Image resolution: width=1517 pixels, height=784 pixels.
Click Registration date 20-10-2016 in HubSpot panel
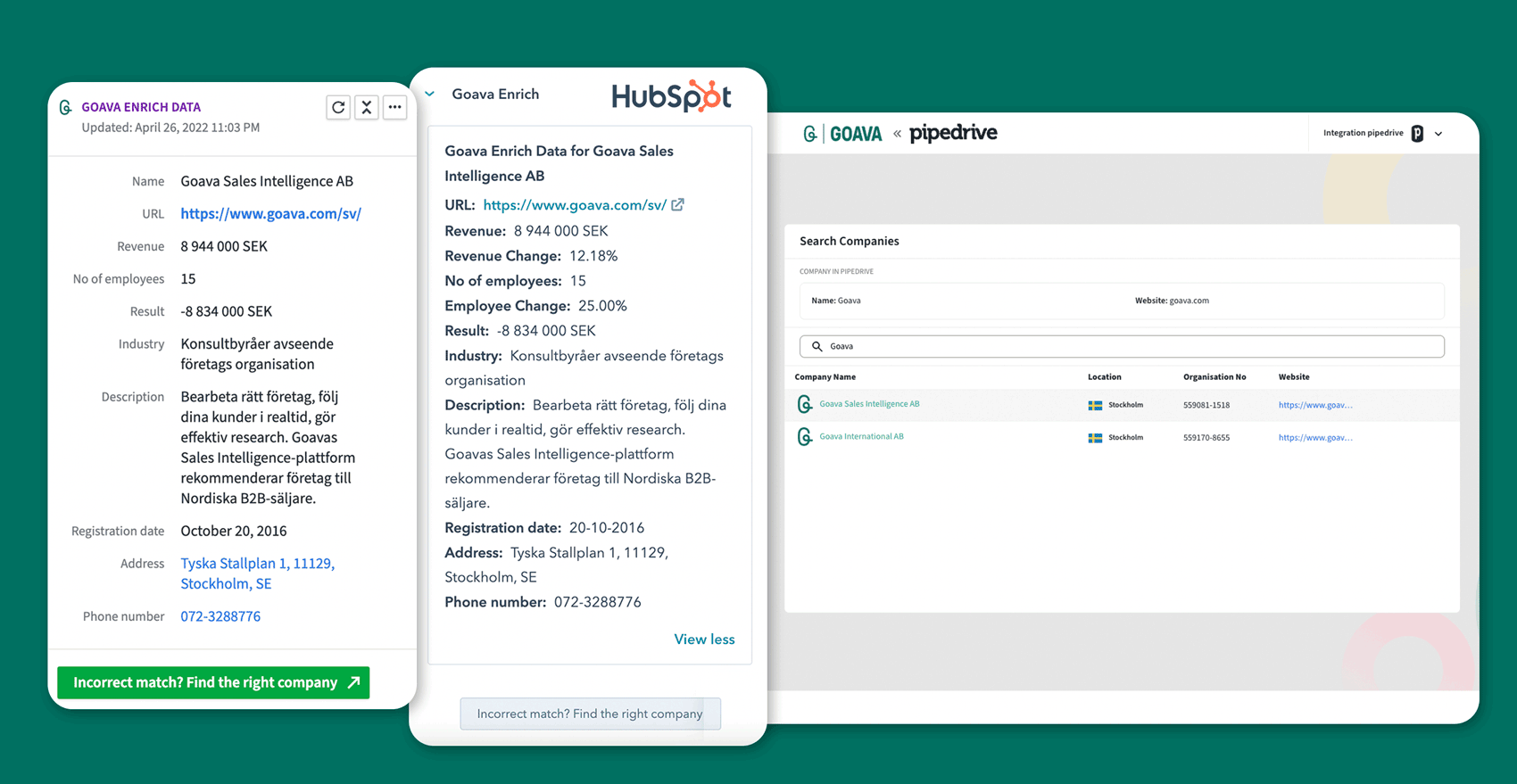coord(544,528)
